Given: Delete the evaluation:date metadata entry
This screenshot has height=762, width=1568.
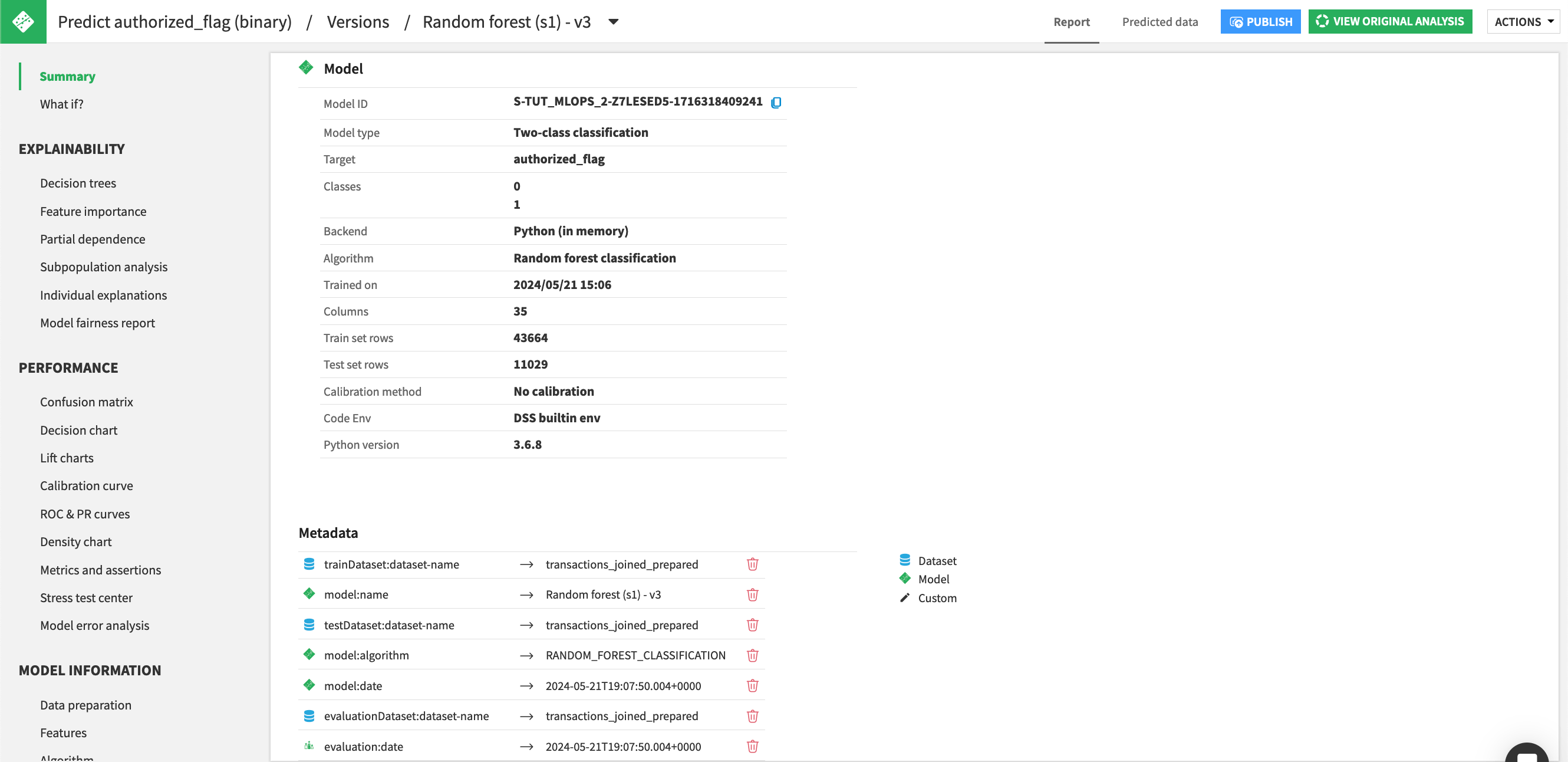Looking at the screenshot, I should (x=752, y=746).
